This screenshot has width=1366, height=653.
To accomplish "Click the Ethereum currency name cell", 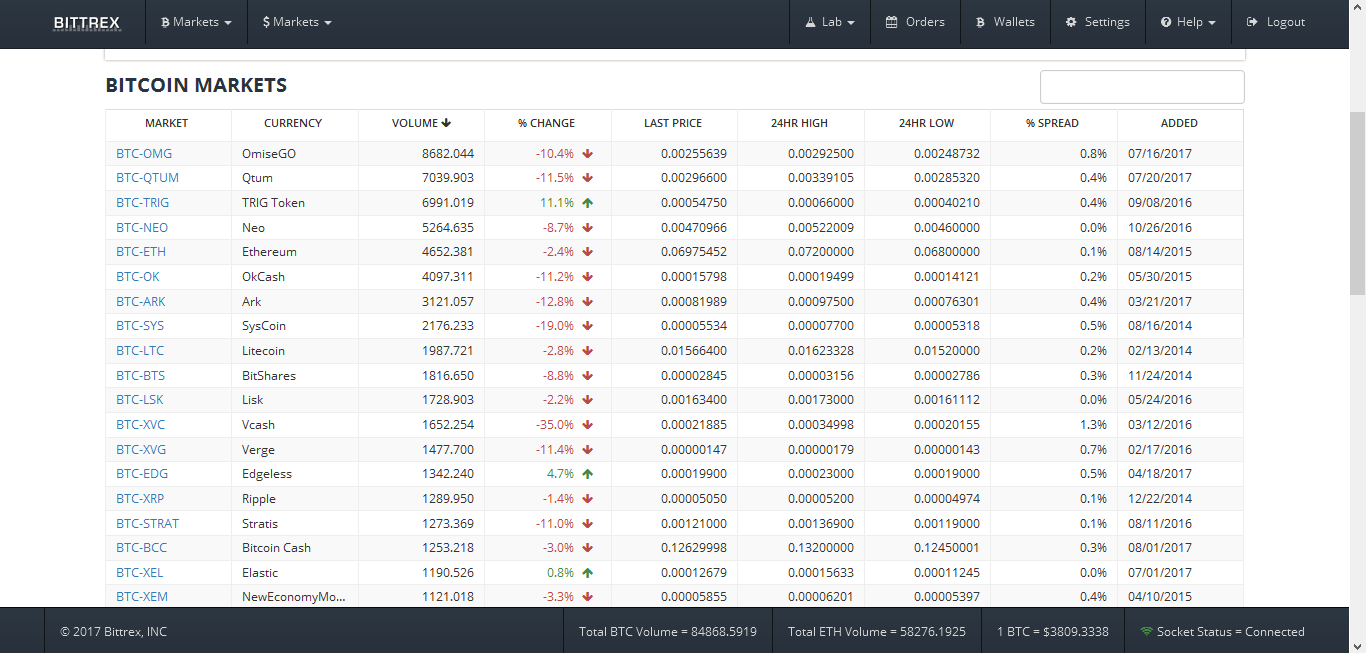I will tap(295, 252).
